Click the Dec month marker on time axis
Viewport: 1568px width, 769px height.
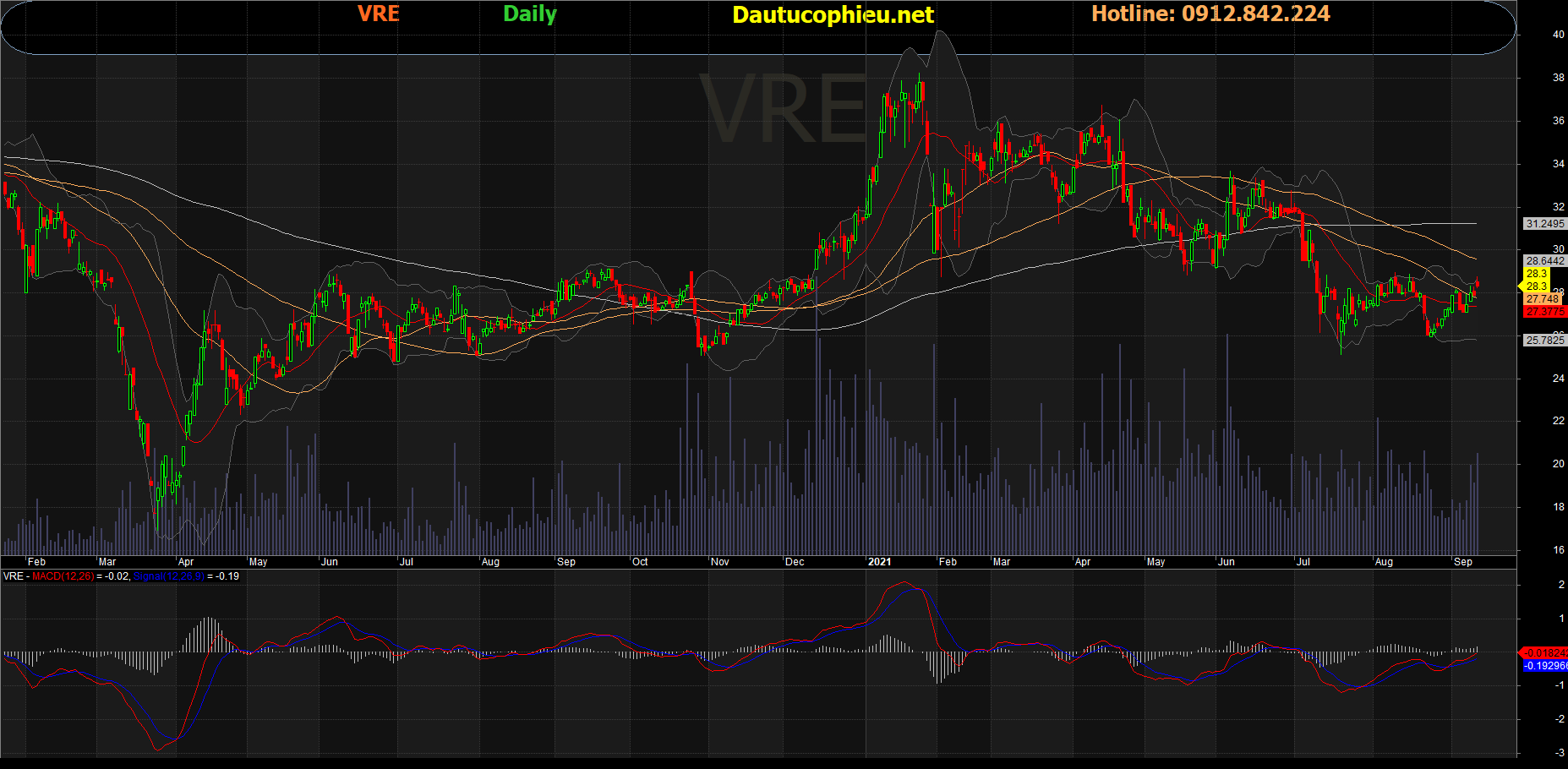(795, 562)
